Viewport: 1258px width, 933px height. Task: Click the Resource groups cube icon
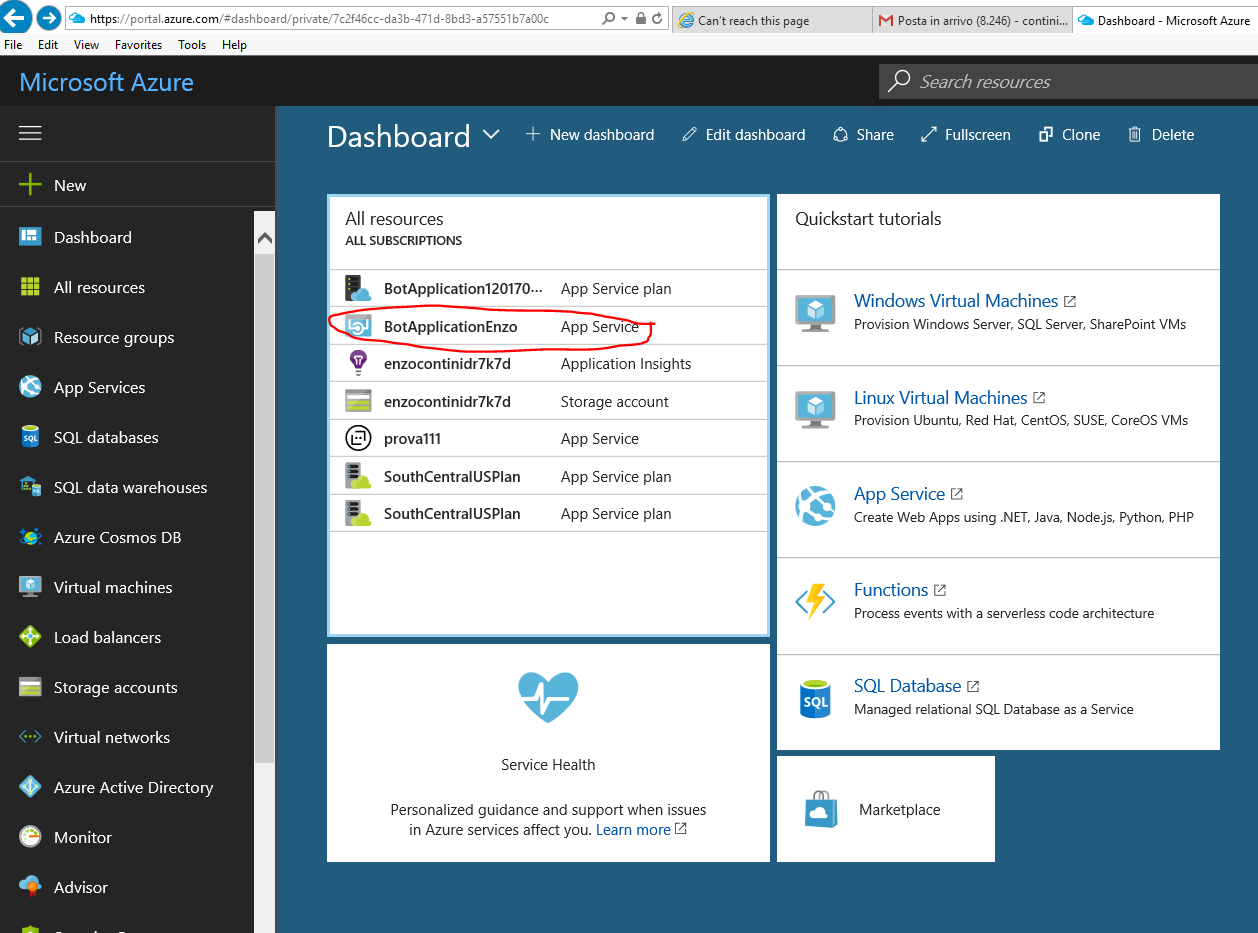pyautogui.click(x=30, y=338)
